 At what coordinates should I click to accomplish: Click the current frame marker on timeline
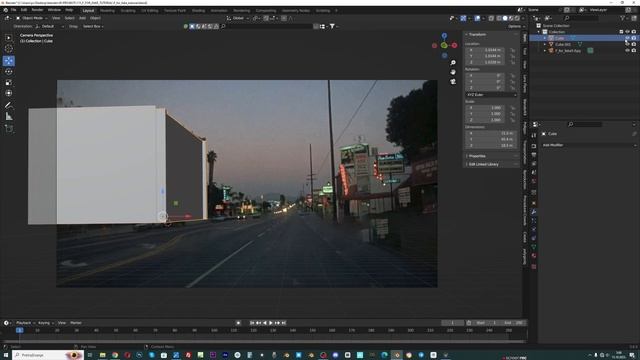[x=20, y=330]
